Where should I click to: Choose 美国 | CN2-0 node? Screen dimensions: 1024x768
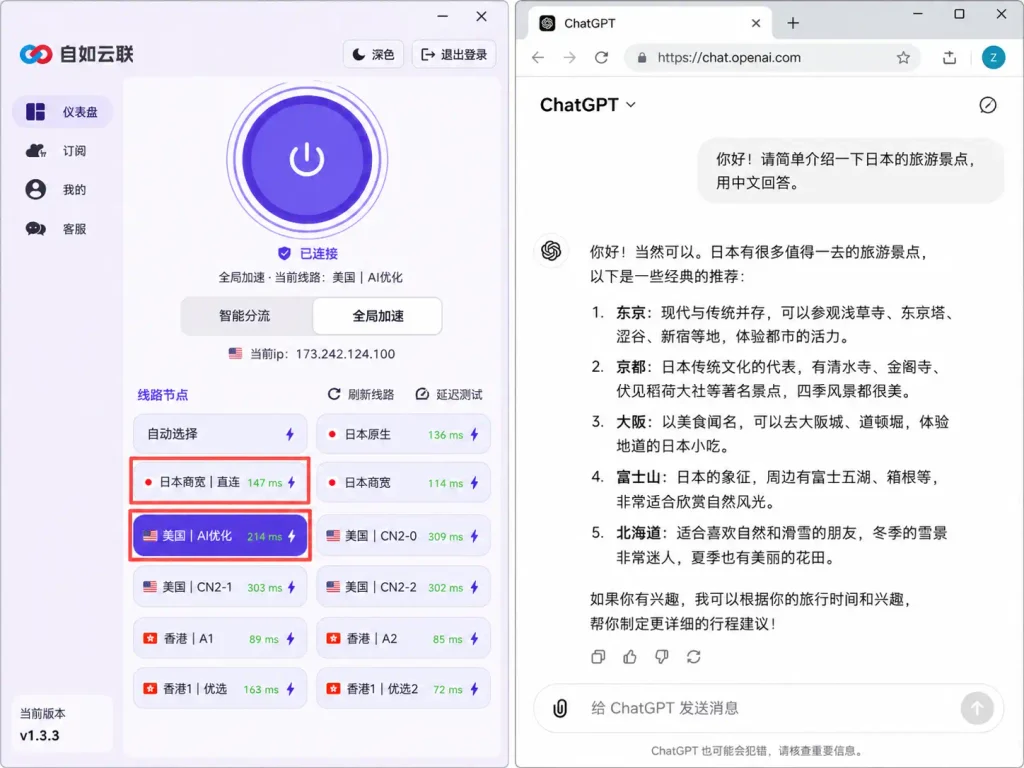pos(404,536)
